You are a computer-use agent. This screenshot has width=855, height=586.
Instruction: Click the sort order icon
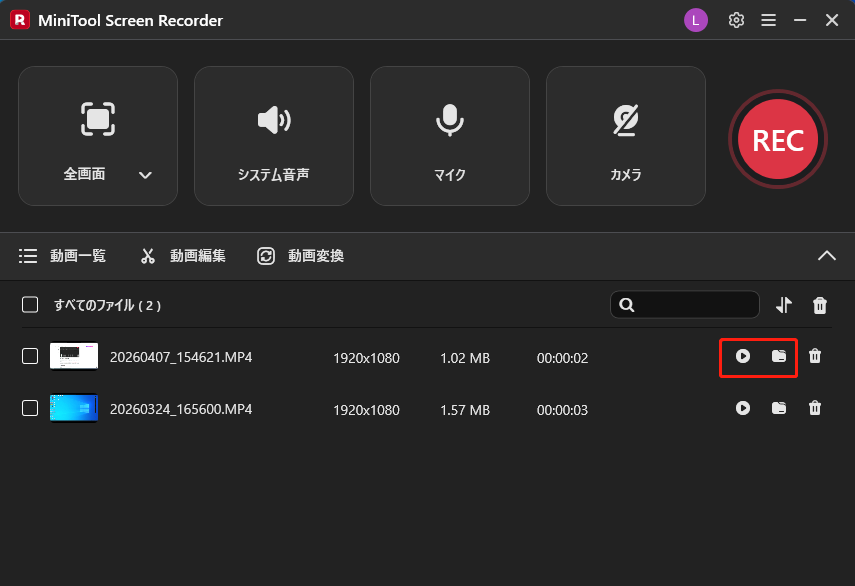(x=784, y=304)
